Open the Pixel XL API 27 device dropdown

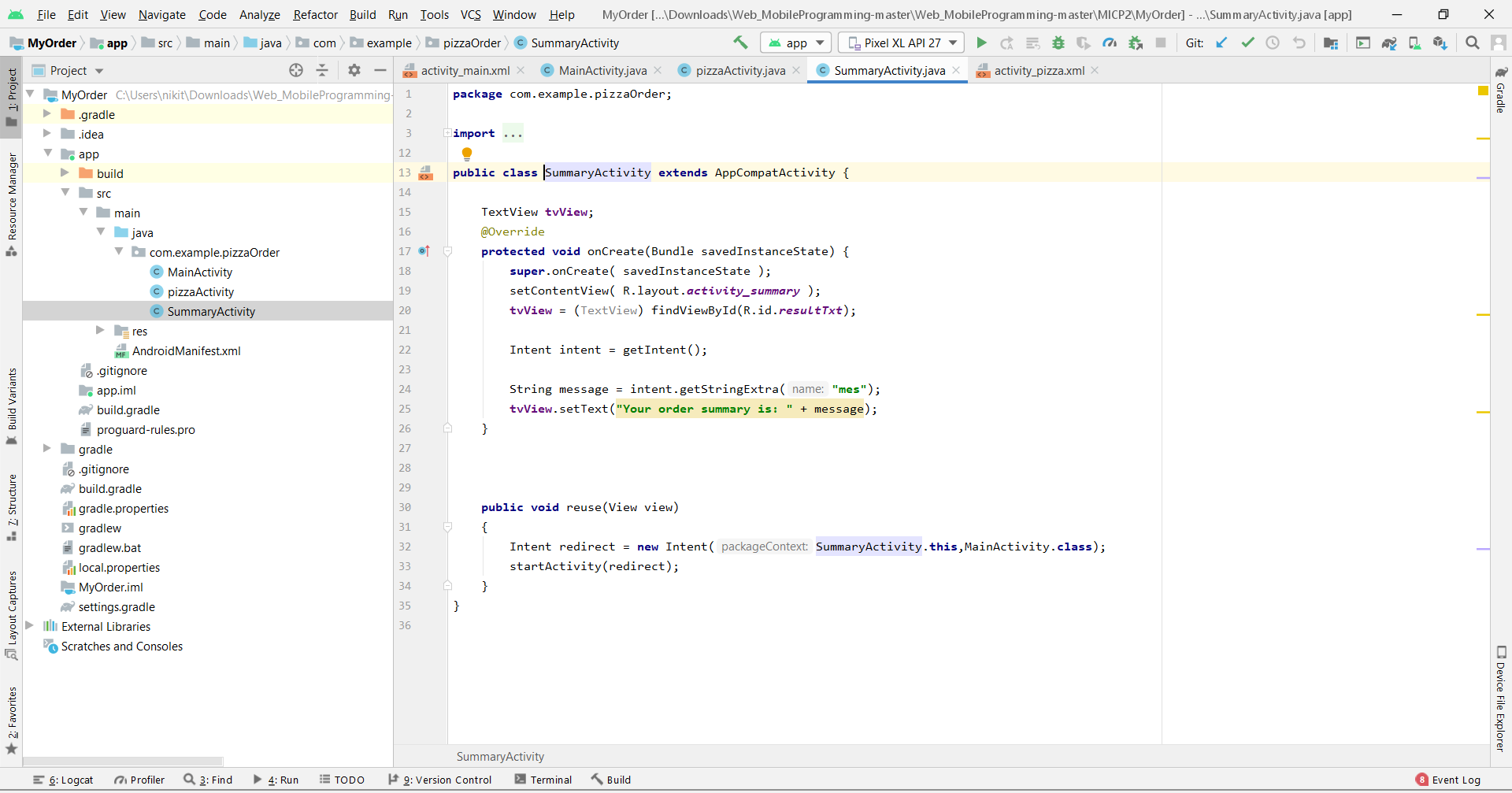point(902,43)
